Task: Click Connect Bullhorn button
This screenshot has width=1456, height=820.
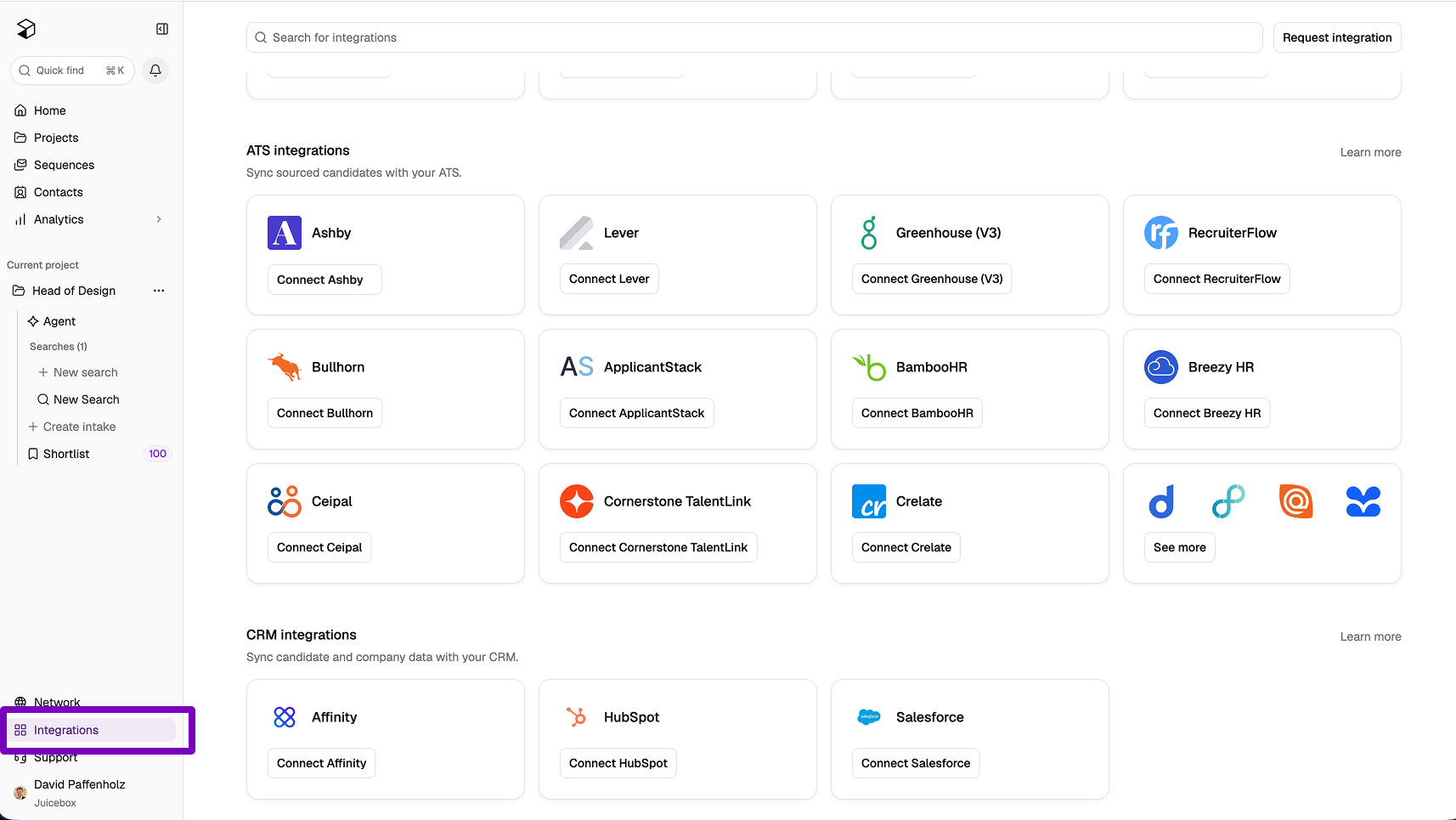Action: 324,413
